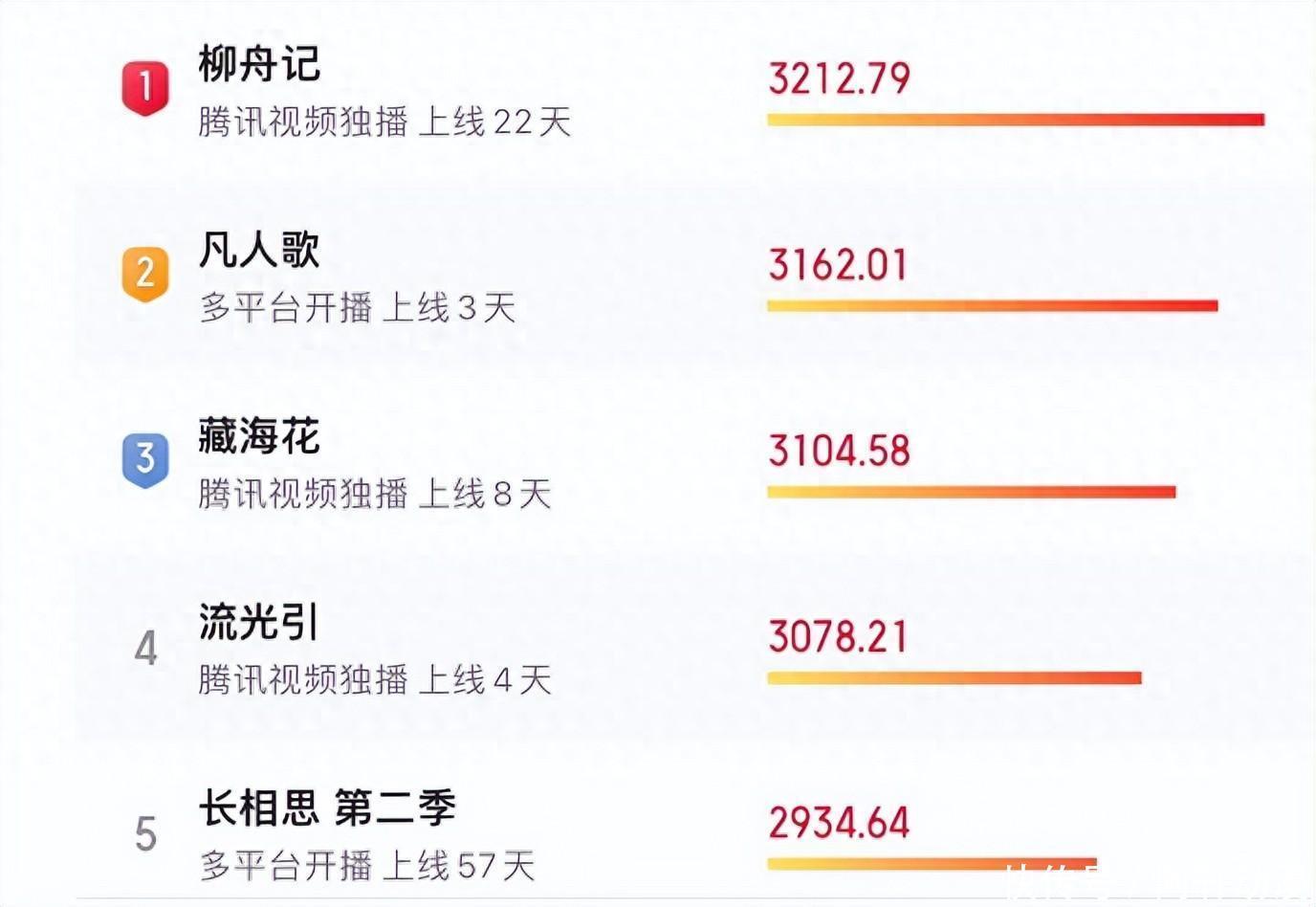Open the 流光引 drama title
This screenshot has height=907, width=1316.
point(259,623)
